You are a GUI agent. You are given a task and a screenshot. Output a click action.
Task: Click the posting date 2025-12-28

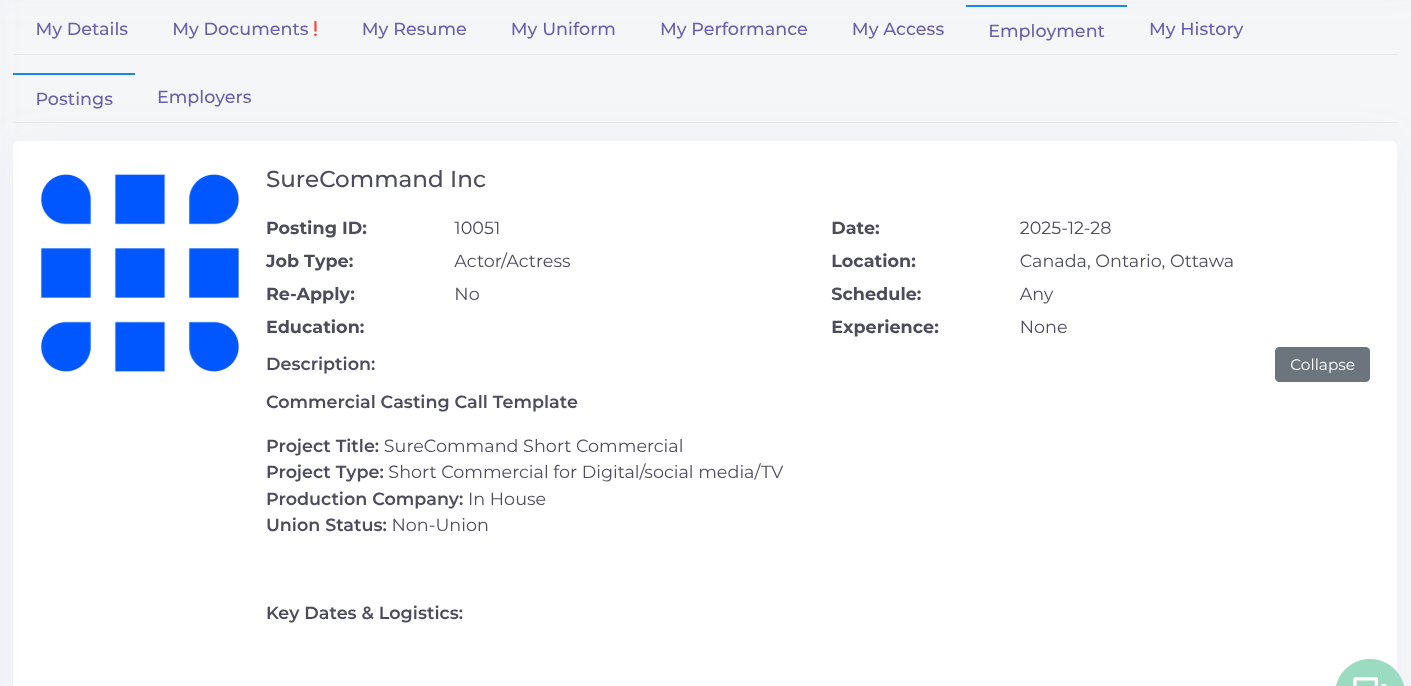[1065, 228]
